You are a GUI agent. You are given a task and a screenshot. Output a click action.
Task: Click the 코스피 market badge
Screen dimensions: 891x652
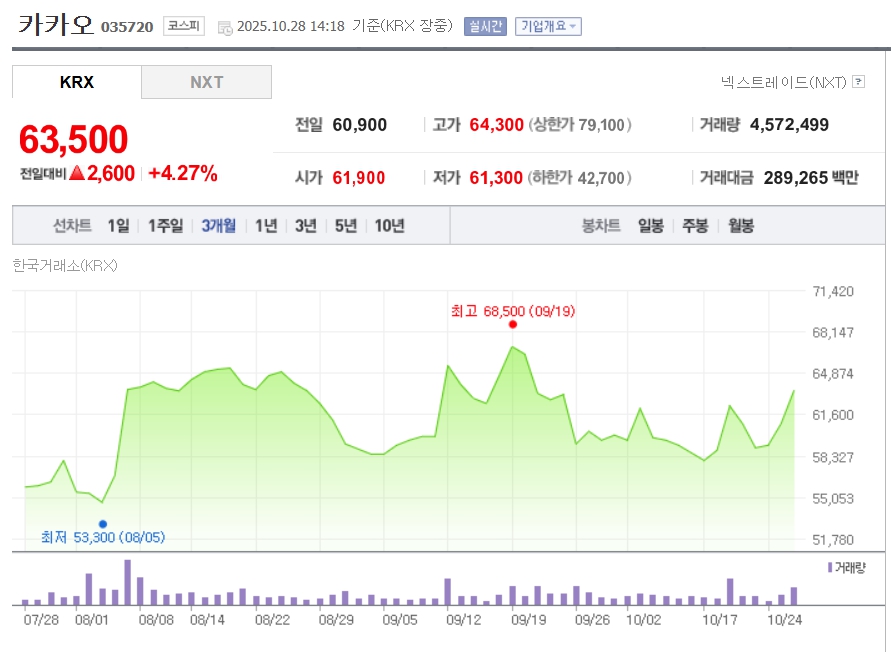184,27
